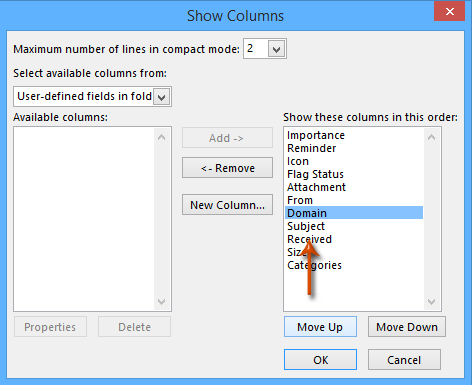This screenshot has width=472, height=385.
Task: Click the <- Remove button
Action: [x=227, y=168]
